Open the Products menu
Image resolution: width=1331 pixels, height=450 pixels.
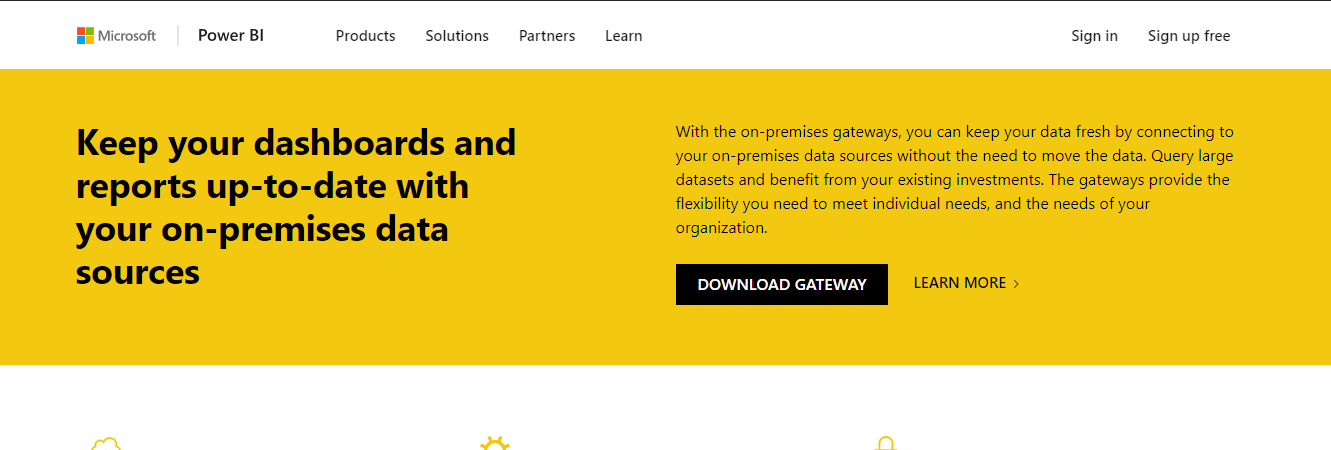[x=365, y=36]
